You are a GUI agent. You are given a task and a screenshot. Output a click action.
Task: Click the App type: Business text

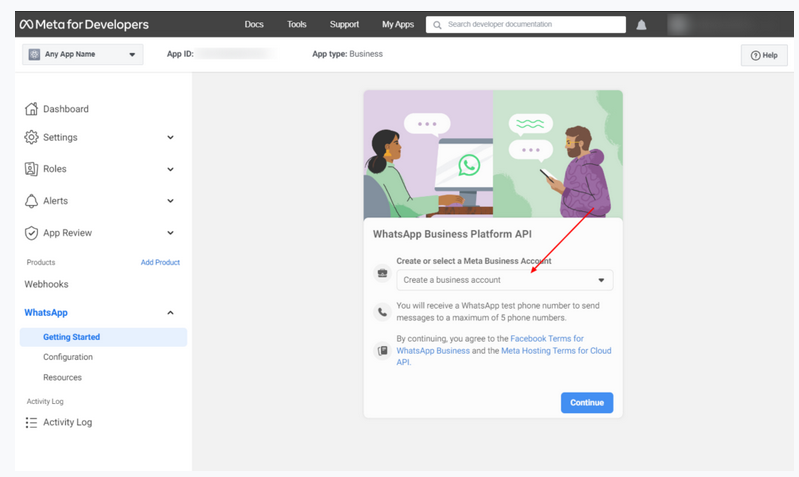[x=348, y=54]
